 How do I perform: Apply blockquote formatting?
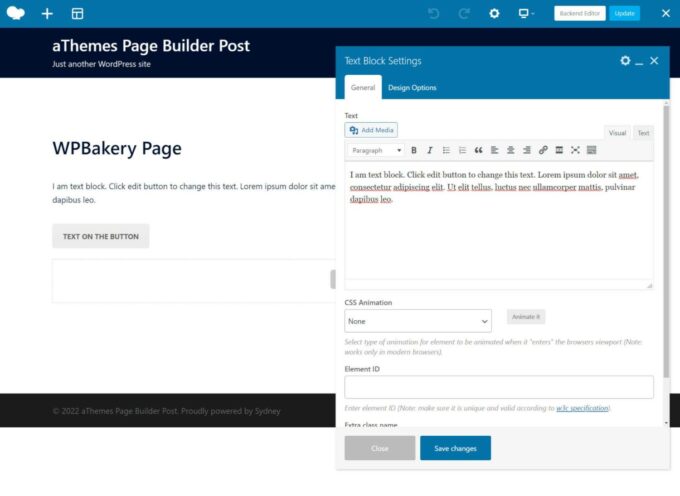[x=478, y=150]
